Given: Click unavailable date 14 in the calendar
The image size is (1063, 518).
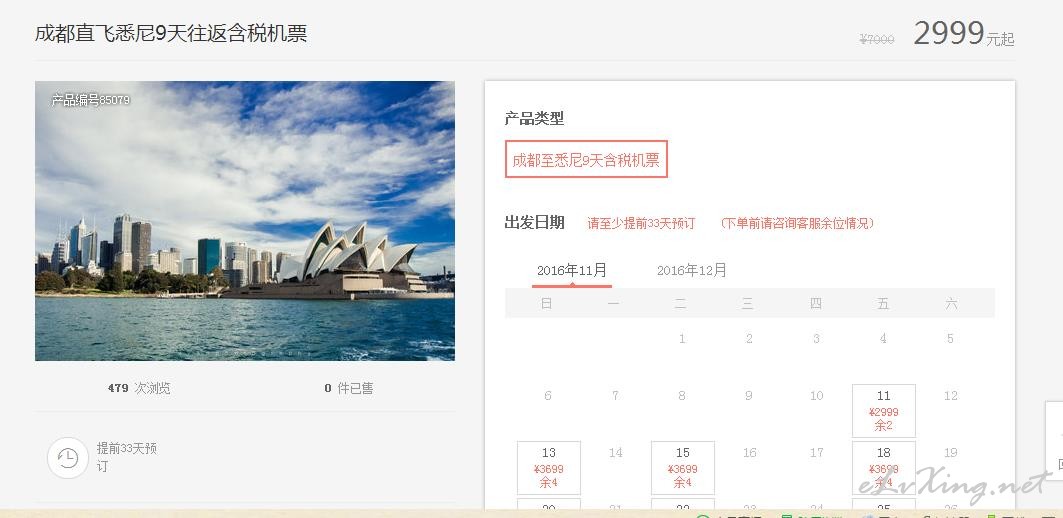Looking at the screenshot, I should tap(615, 452).
